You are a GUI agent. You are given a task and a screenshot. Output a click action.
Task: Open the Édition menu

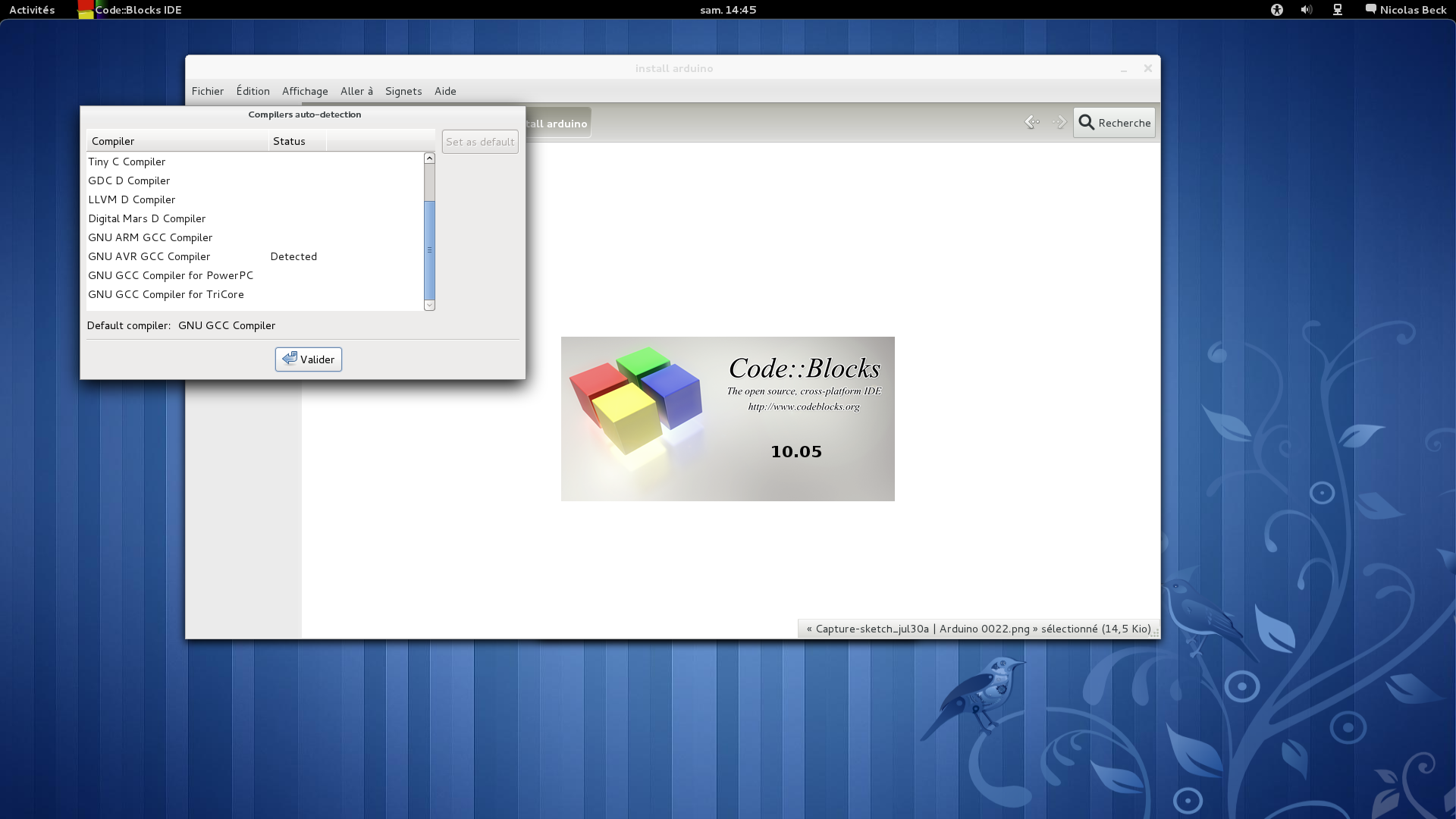click(253, 91)
